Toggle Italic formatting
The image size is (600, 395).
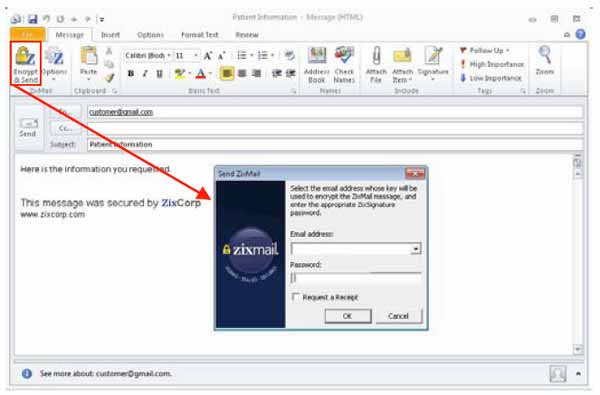(x=145, y=73)
